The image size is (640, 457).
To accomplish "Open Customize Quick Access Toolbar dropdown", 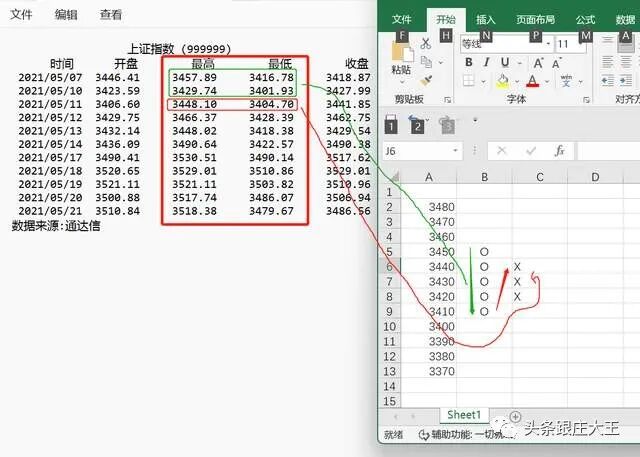I will click(x=475, y=120).
